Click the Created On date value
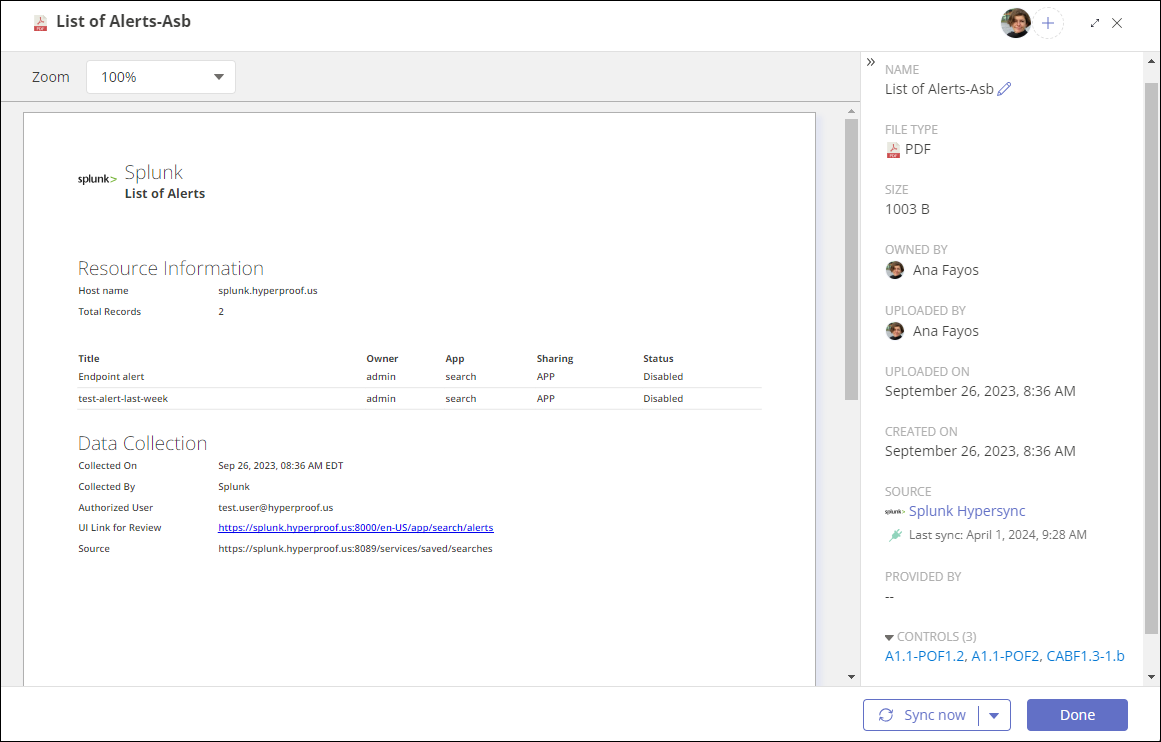 click(980, 451)
